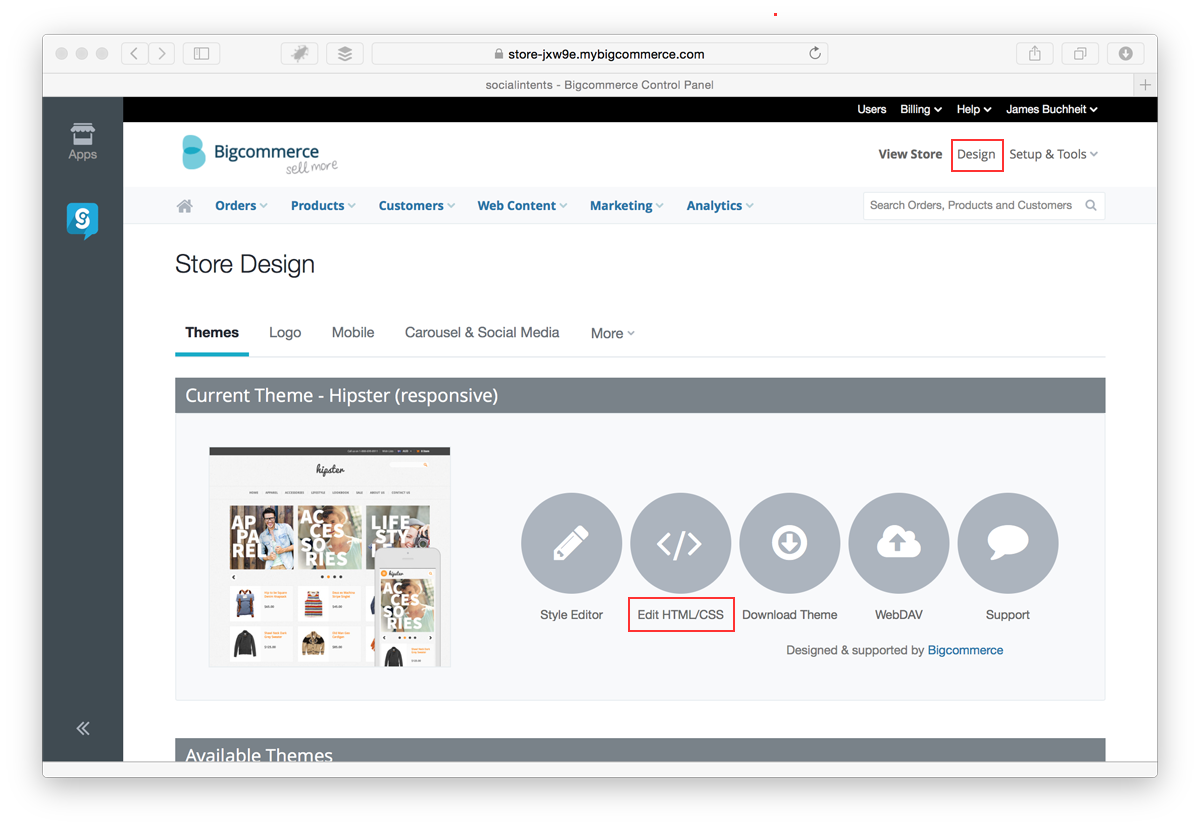Click the Edit HTML/CSS label
This screenshot has width=1200, height=828.
coord(681,615)
